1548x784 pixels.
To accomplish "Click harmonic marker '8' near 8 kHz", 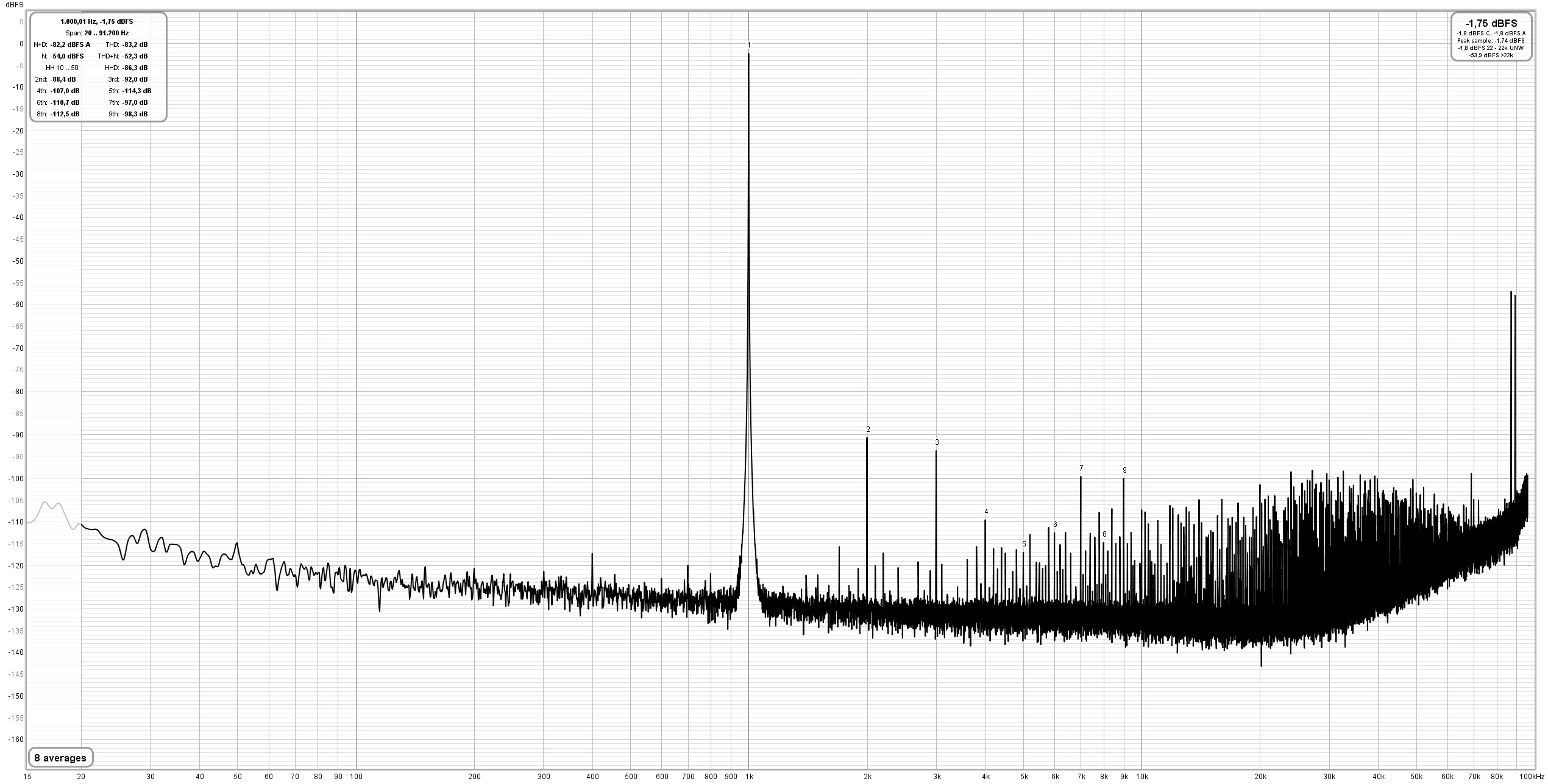I will (x=1104, y=534).
